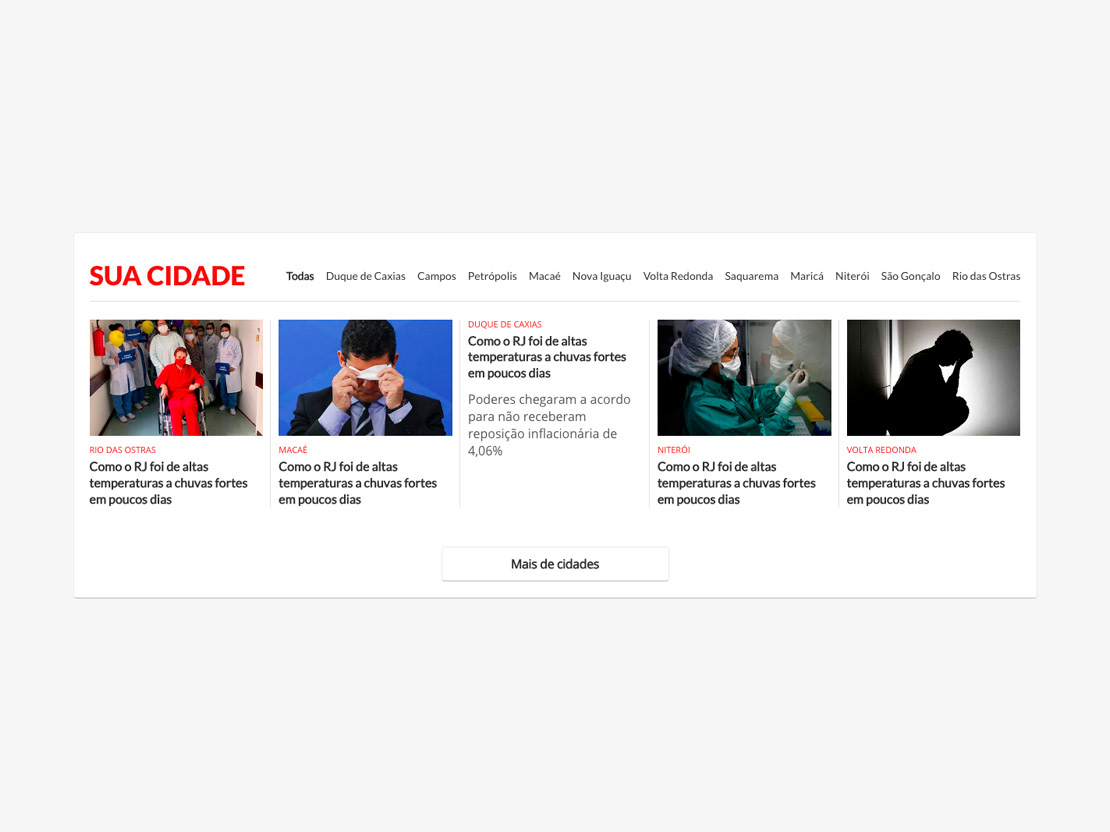Choose the São Gonçalo tab
Viewport: 1110px width, 832px height.
pyautogui.click(x=910, y=276)
